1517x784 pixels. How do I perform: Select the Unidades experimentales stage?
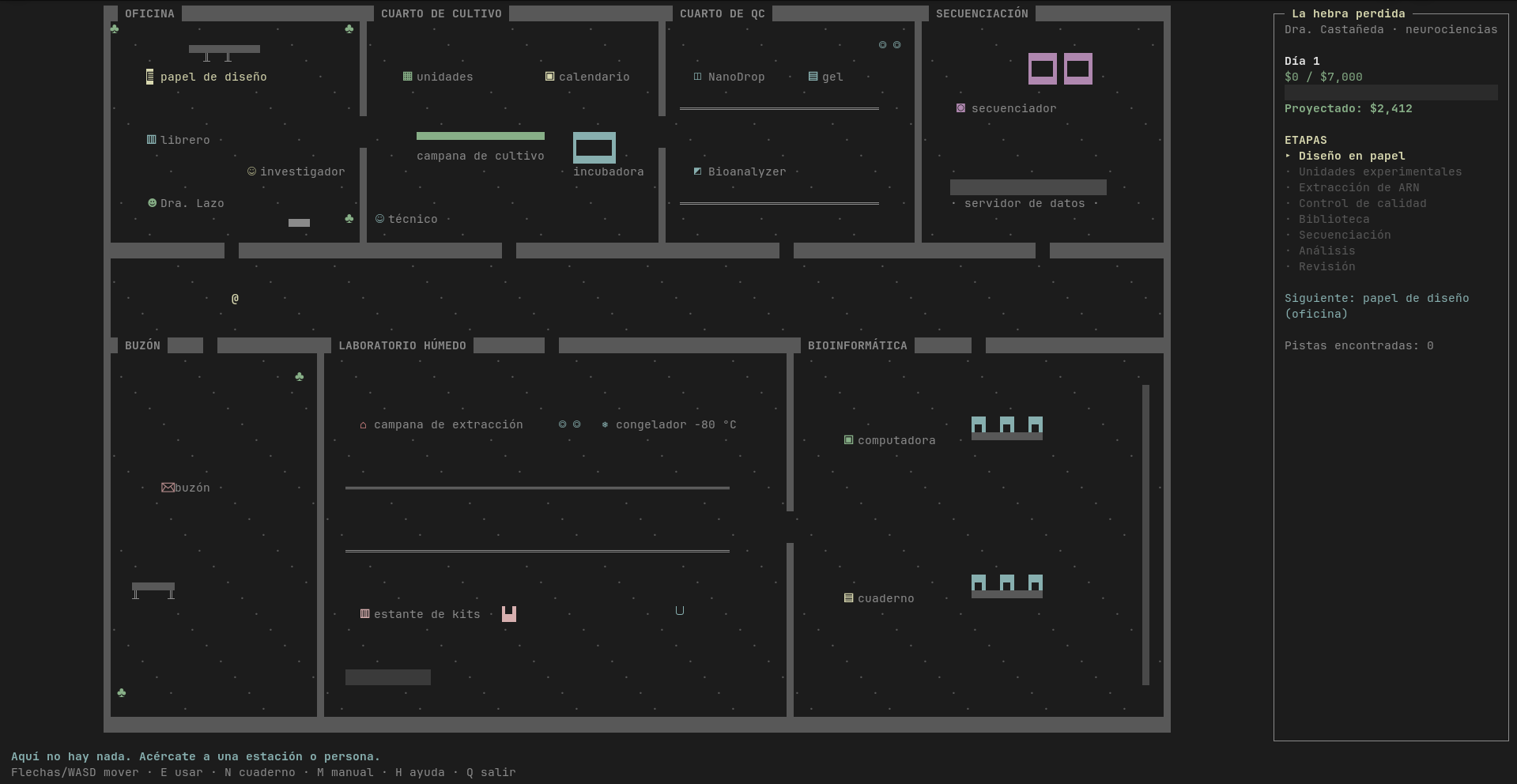[x=1380, y=171]
